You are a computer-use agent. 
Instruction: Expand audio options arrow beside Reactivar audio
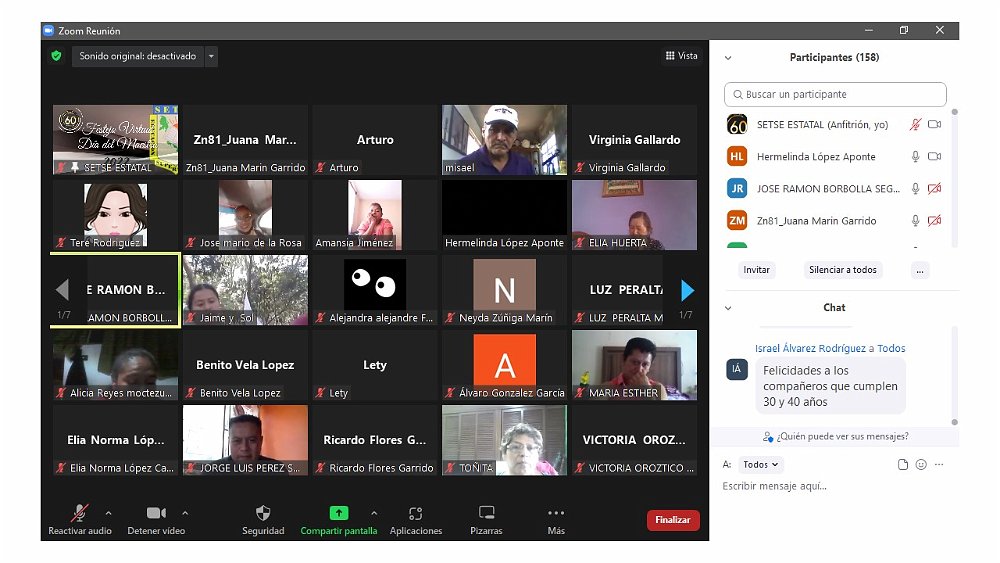point(109,513)
